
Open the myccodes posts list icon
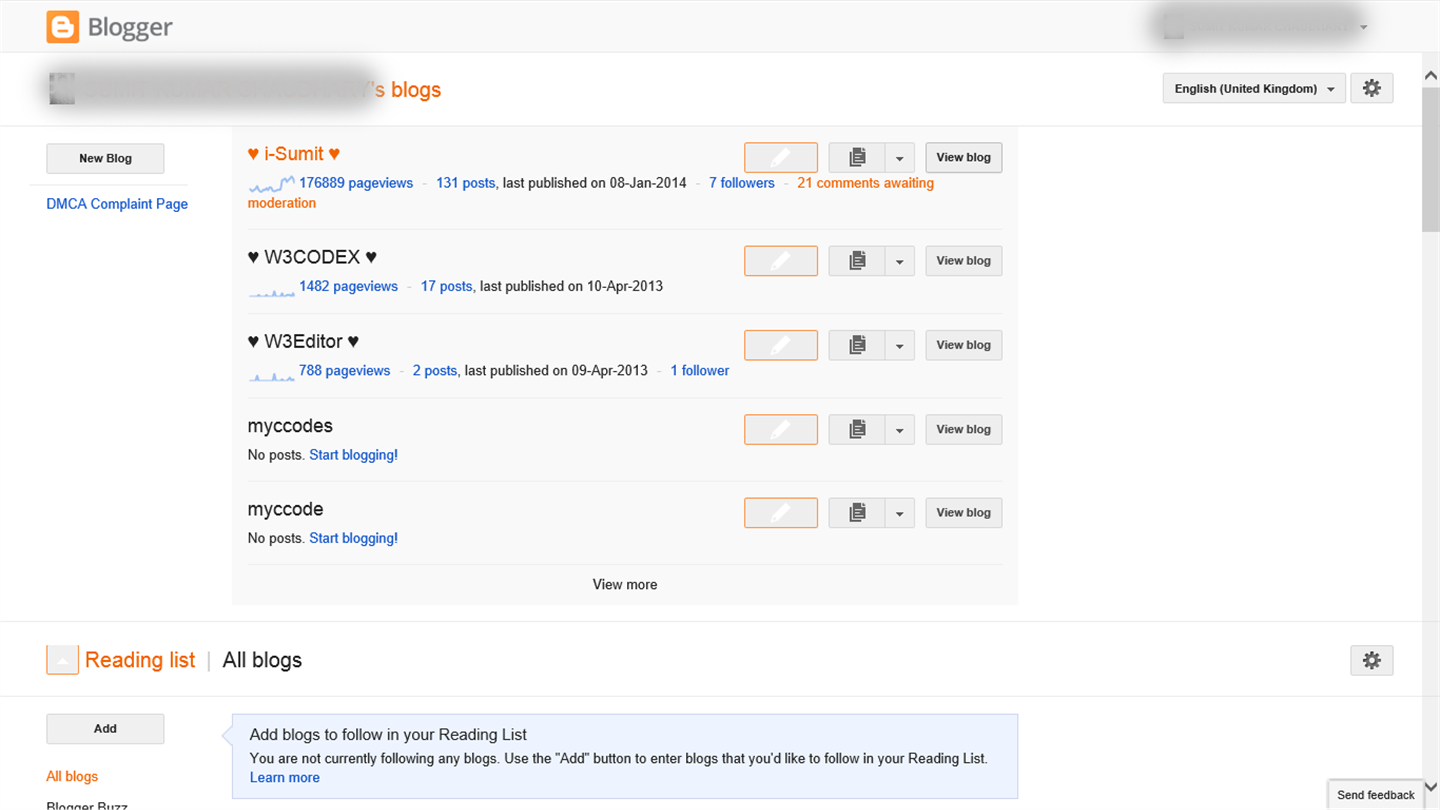pyautogui.click(x=857, y=430)
